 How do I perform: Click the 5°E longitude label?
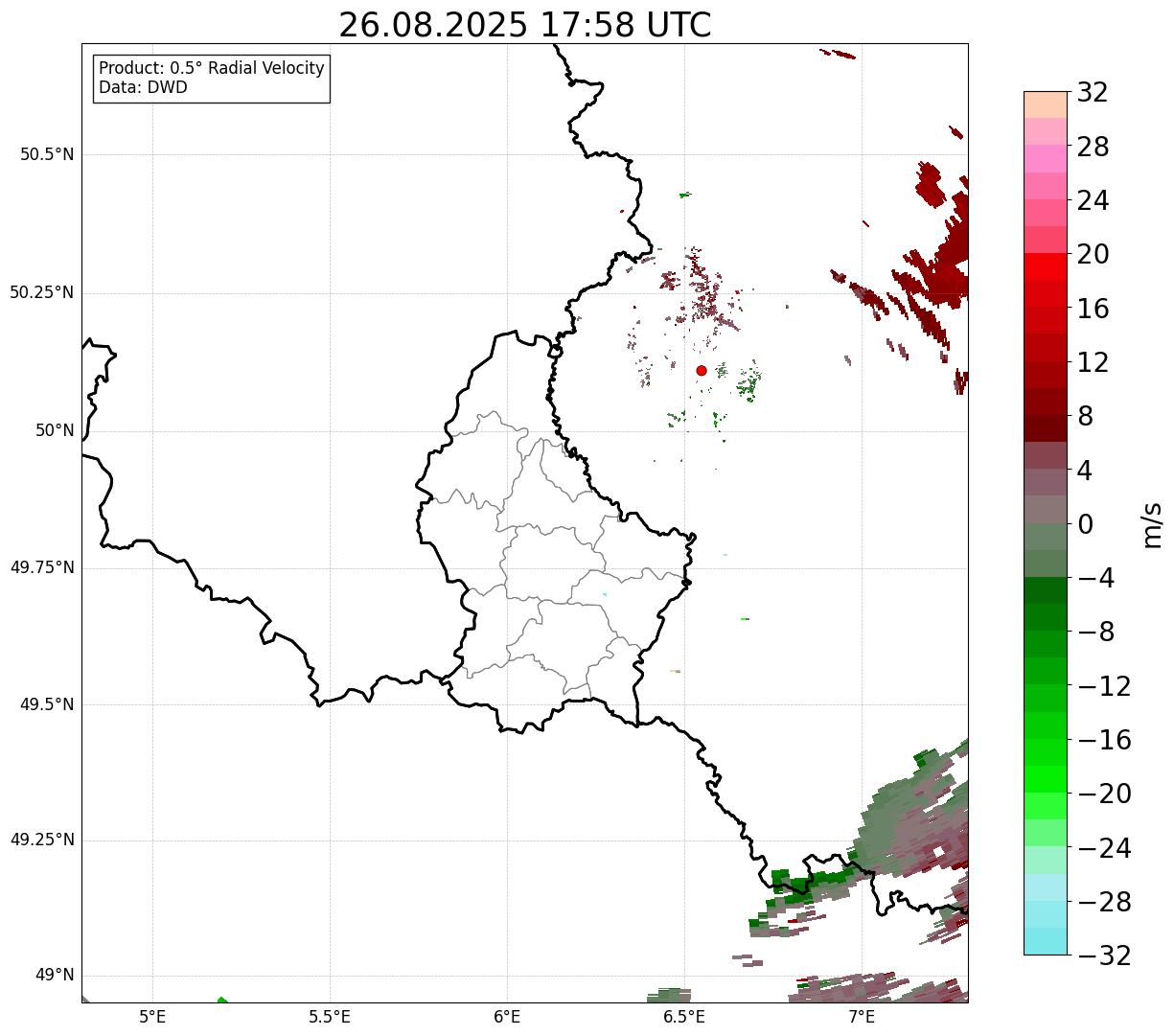(152, 1017)
